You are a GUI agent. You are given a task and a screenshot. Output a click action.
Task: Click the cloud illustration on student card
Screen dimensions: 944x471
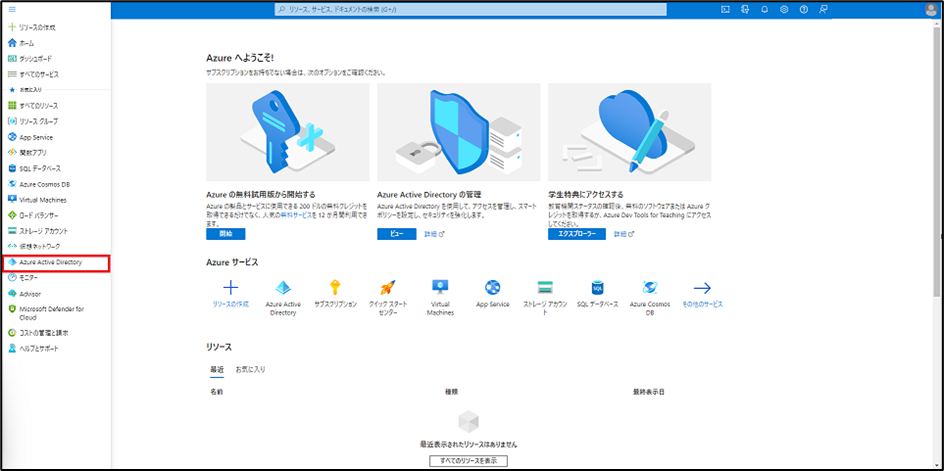[630, 132]
